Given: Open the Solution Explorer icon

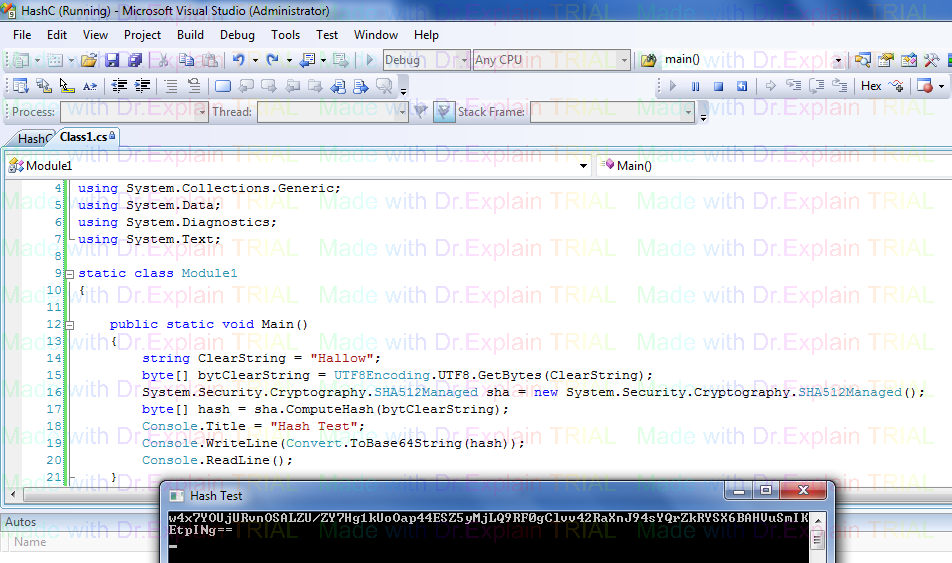Looking at the screenshot, I should (863, 60).
